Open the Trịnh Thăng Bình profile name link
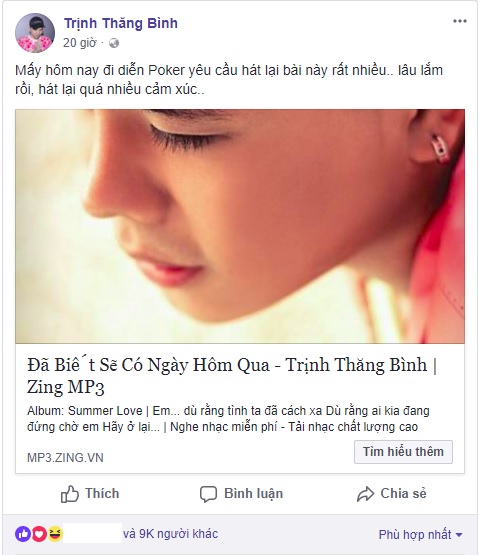Image resolution: width=478 pixels, height=555 pixels. [121, 23]
